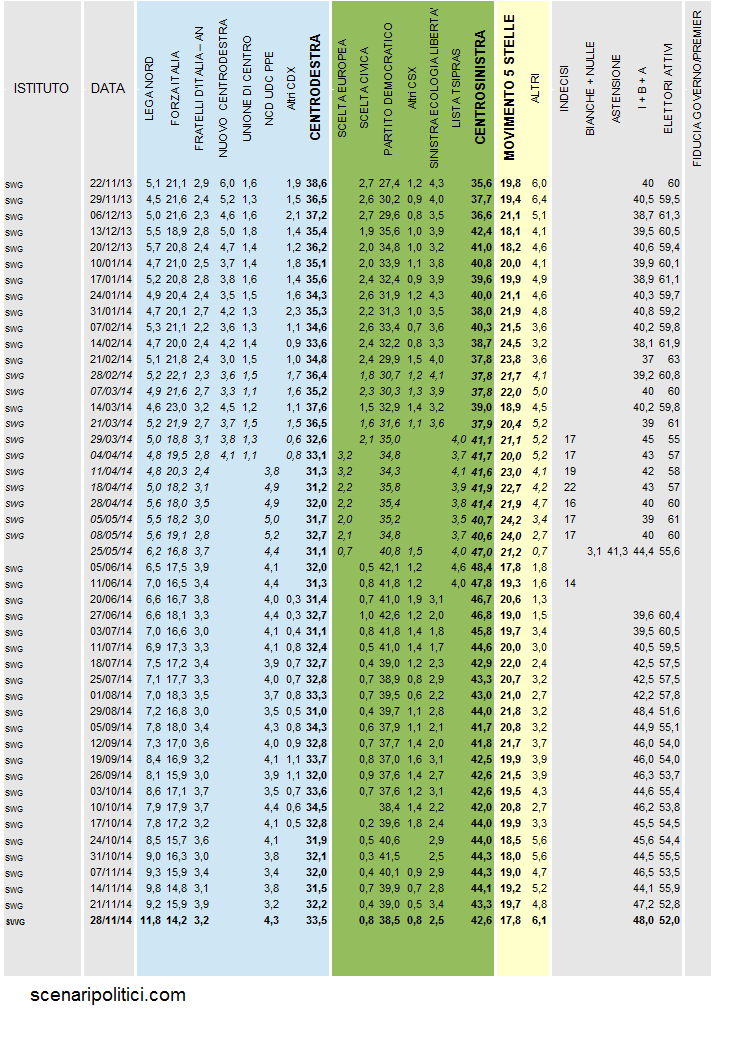Click Centrodestra 33,5 in 28/11/14 row

click(x=316, y=920)
